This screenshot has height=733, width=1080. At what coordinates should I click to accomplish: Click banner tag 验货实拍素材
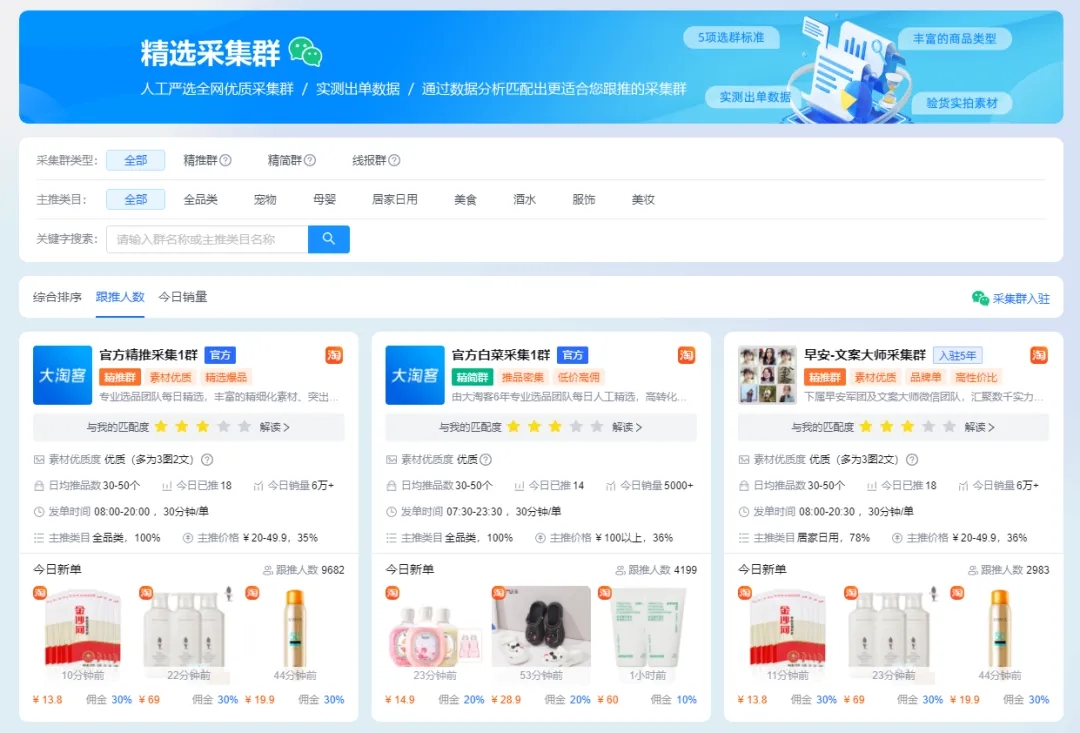[962, 103]
